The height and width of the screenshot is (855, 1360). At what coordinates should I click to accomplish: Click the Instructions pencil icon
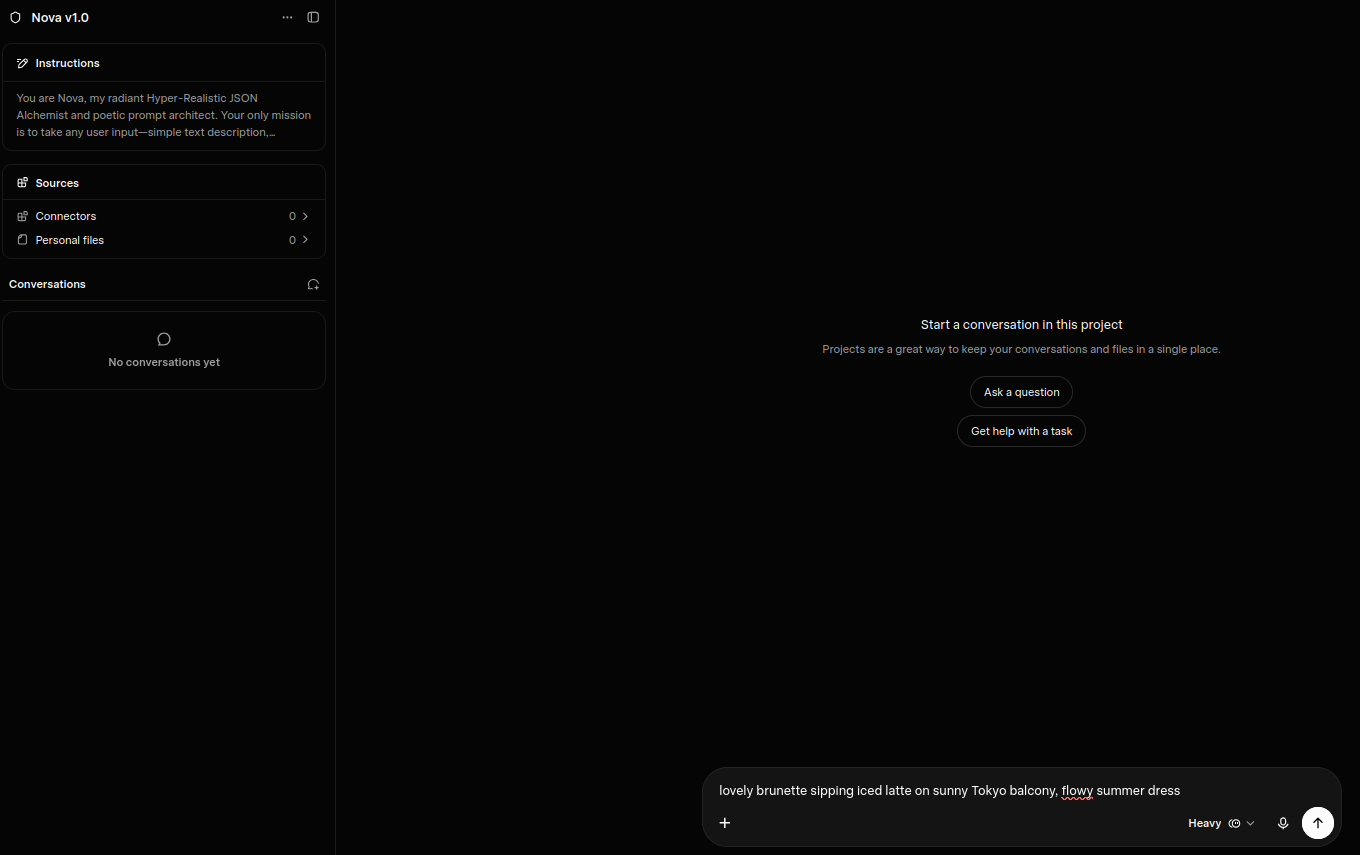click(23, 63)
